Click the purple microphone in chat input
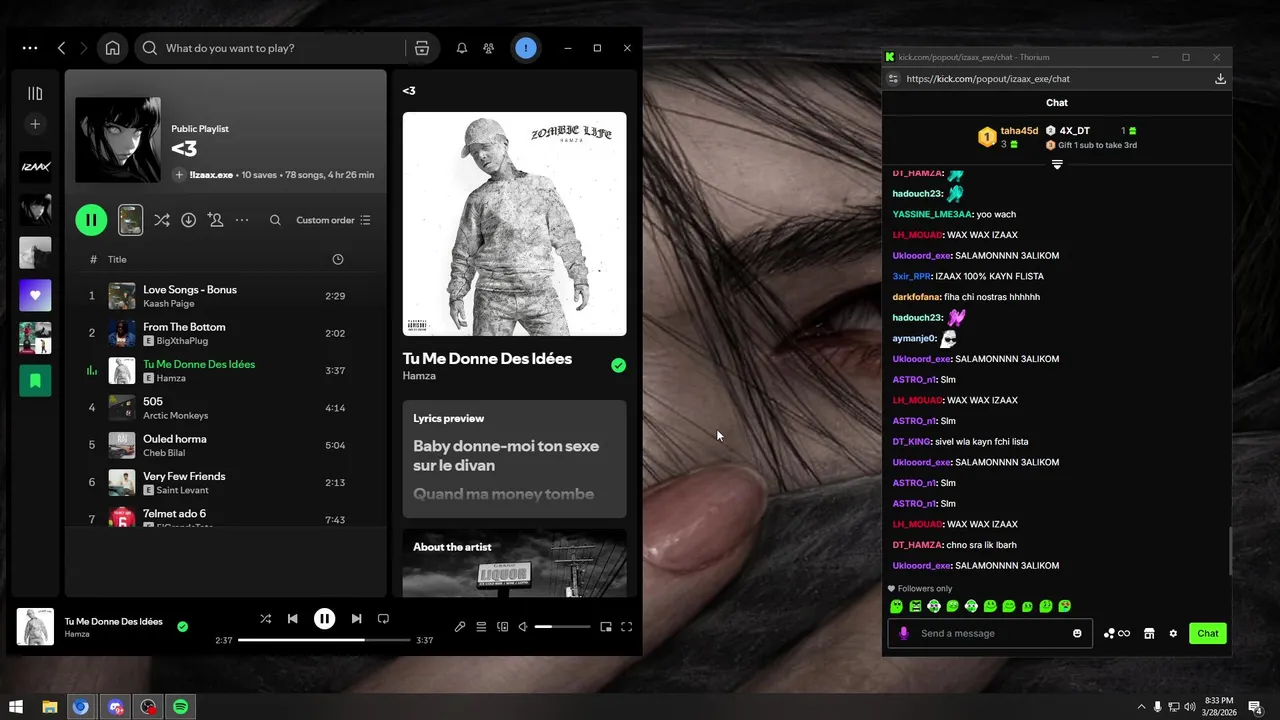The height and width of the screenshot is (720, 1280). point(904,633)
